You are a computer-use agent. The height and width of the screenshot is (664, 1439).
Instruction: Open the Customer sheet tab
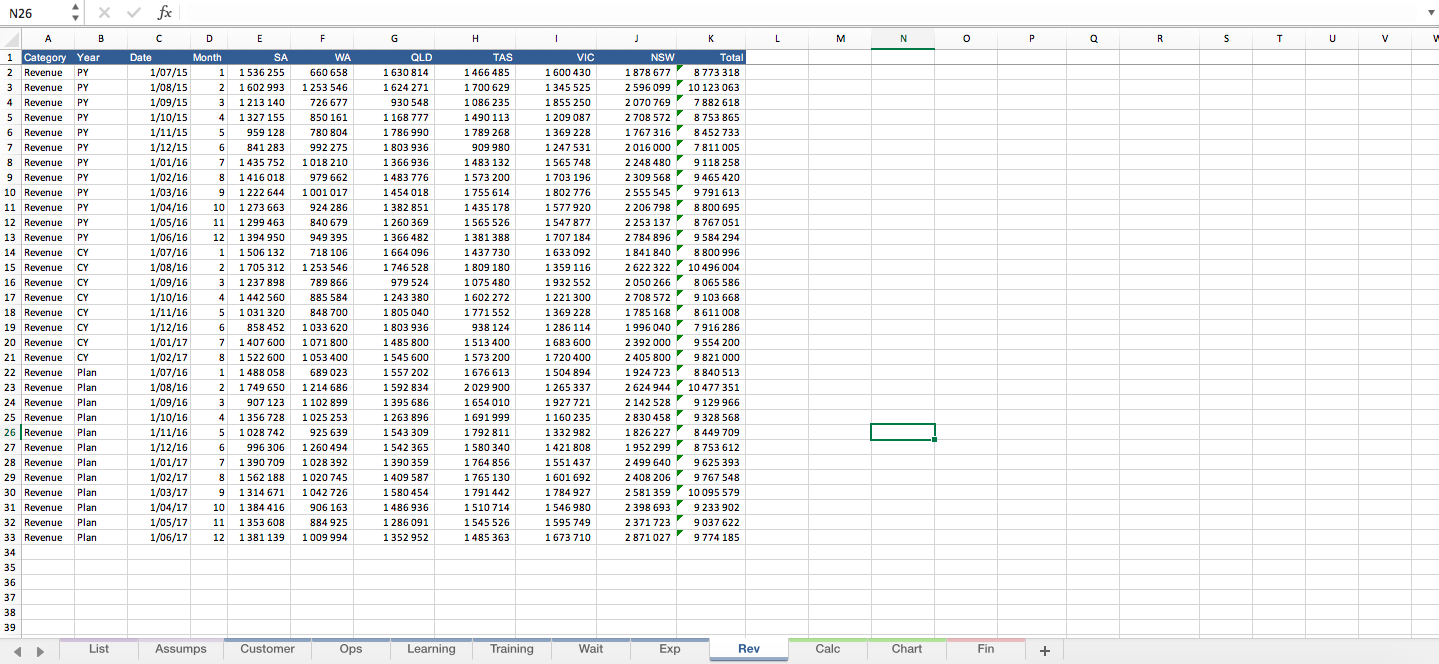click(266, 649)
